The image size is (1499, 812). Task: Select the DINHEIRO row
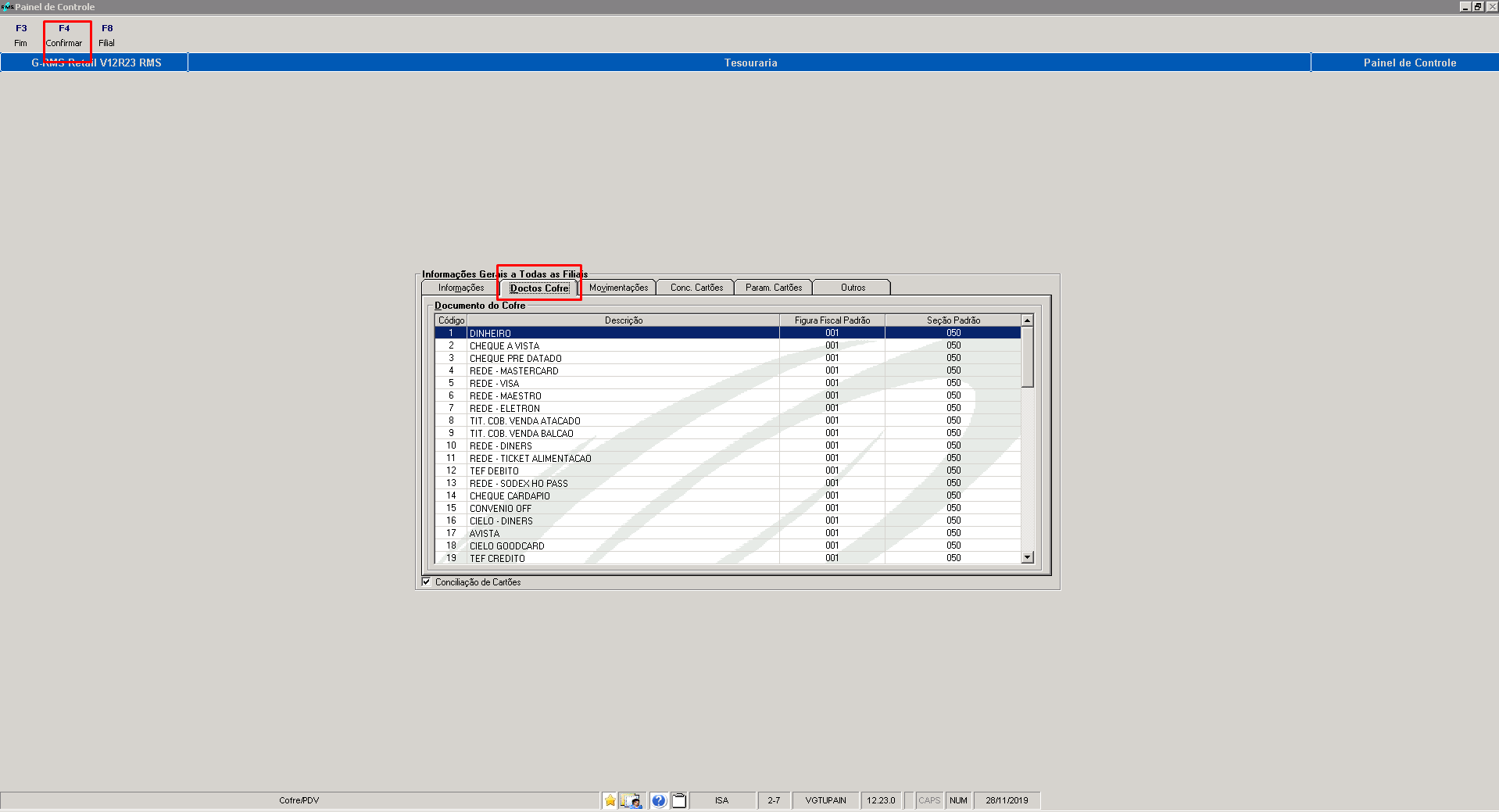click(x=728, y=333)
